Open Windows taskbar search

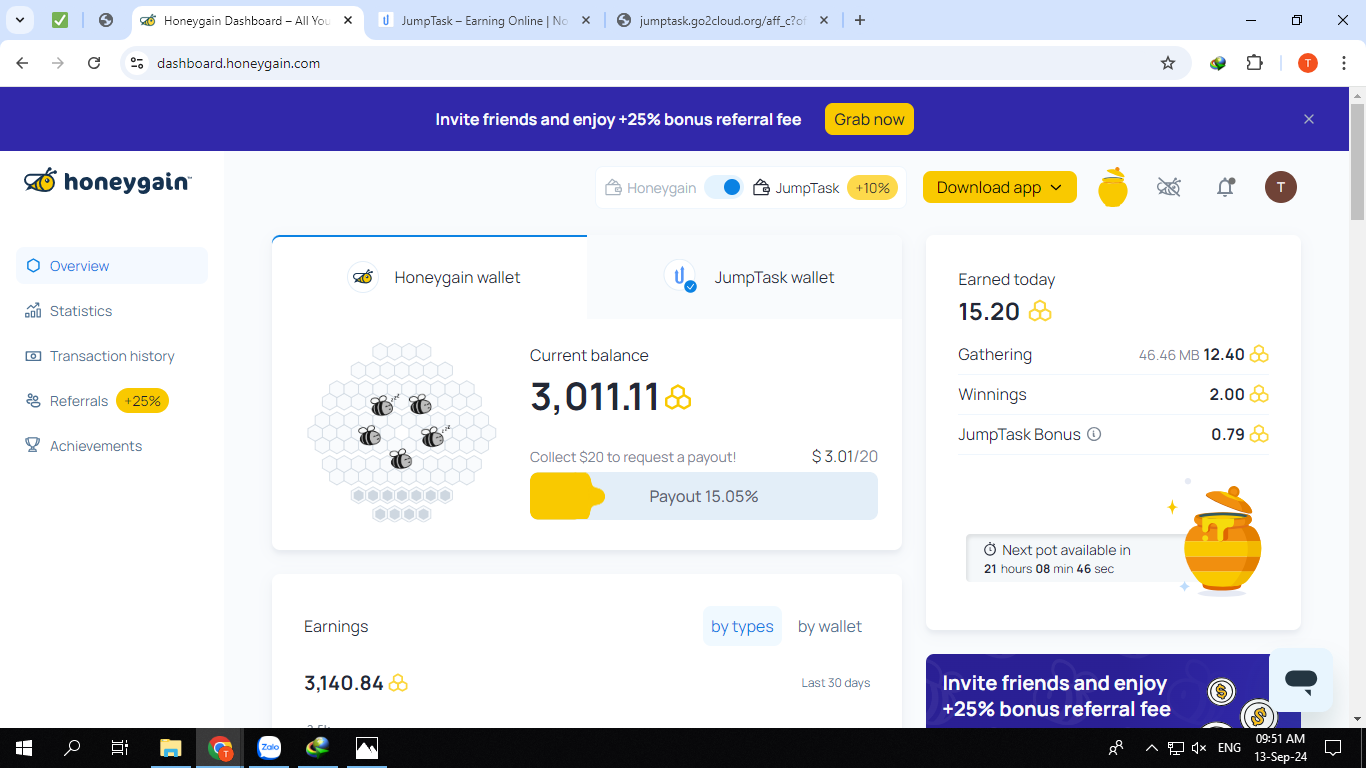tap(72, 747)
